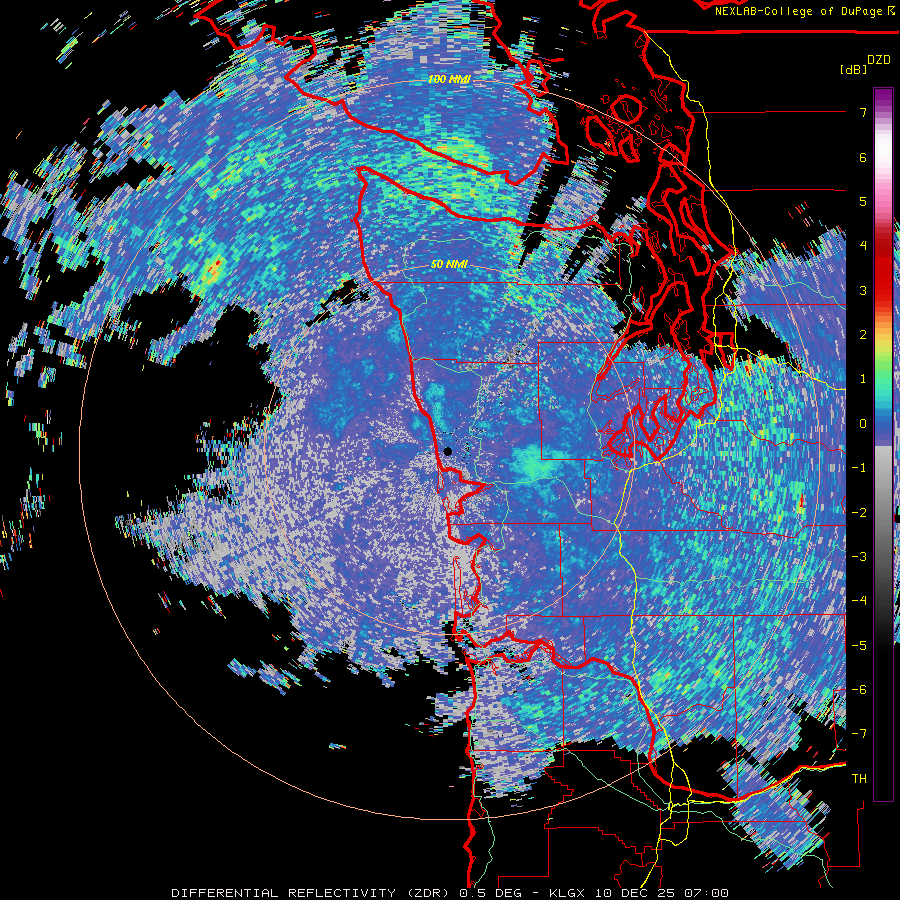Click the DZD label above the color scale

(x=879, y=60)
